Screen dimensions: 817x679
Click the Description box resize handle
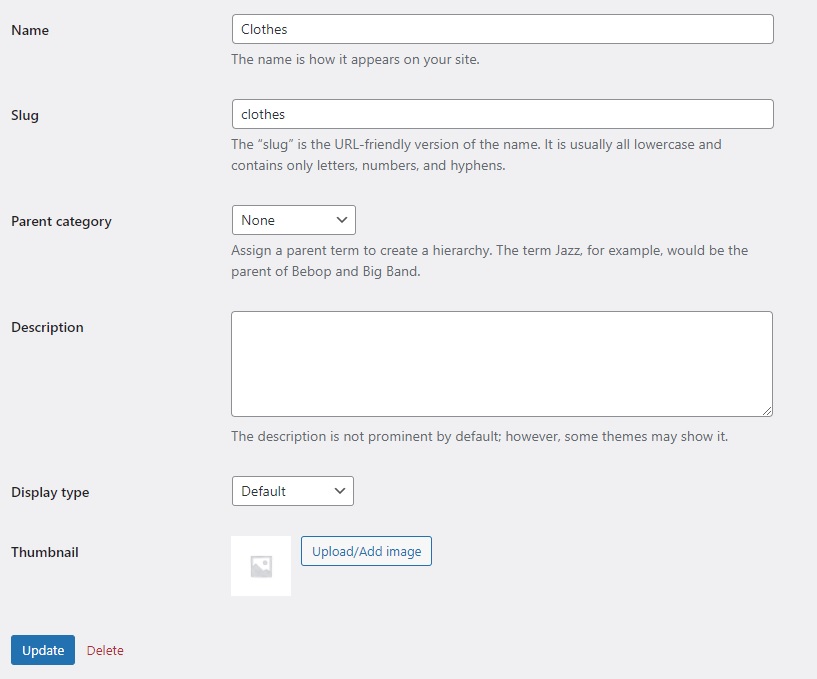(767, 410)
